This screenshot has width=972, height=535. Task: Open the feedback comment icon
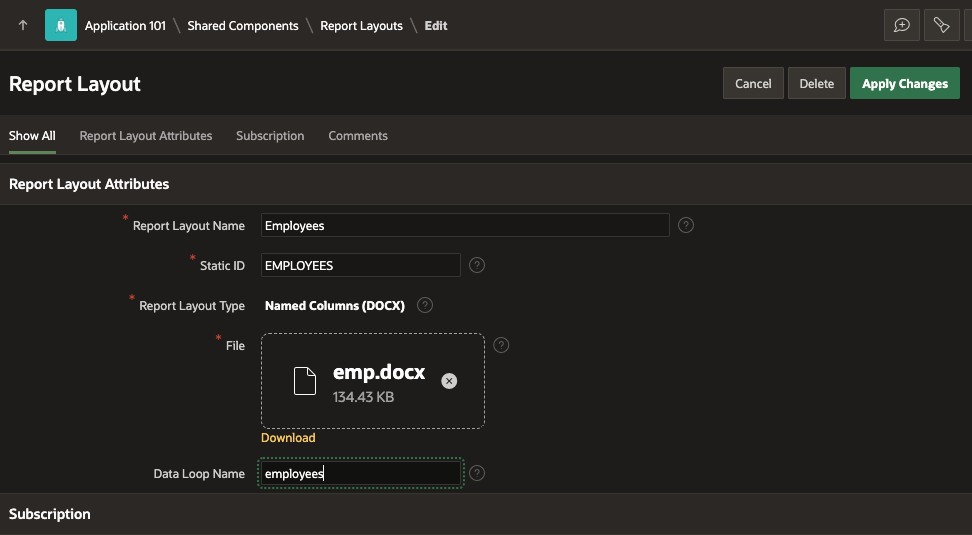(901, 25)
